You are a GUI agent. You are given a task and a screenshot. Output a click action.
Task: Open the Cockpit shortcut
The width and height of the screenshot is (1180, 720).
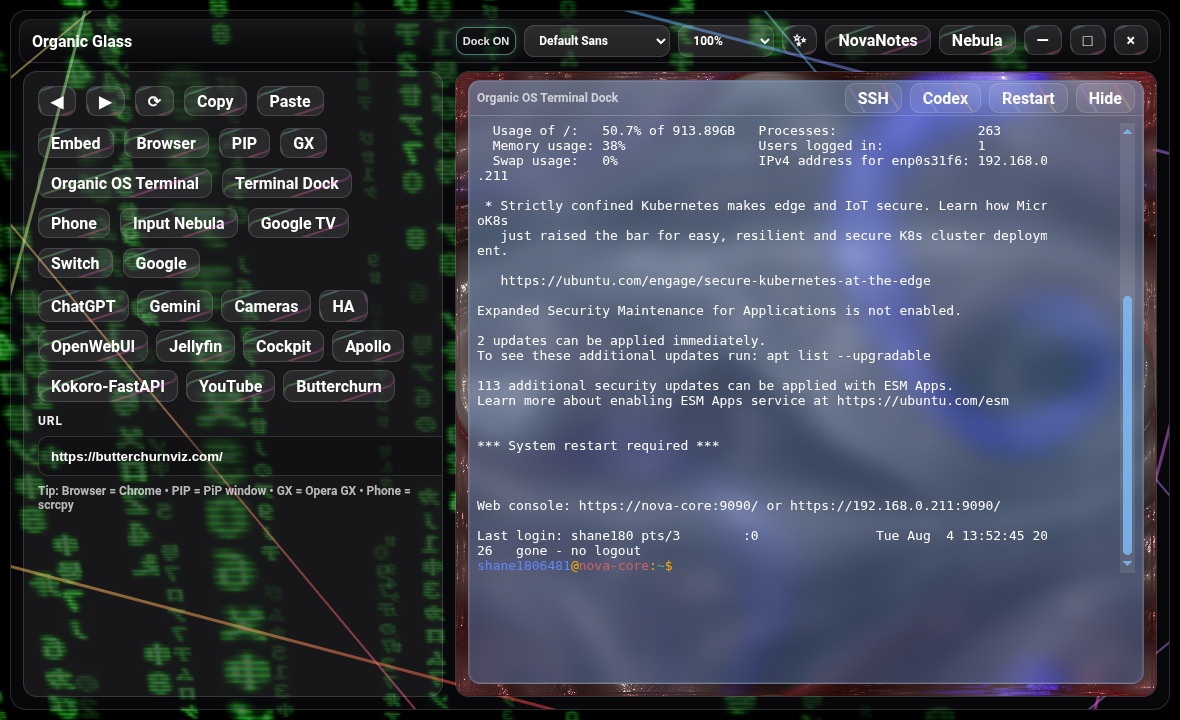(284, 346)
